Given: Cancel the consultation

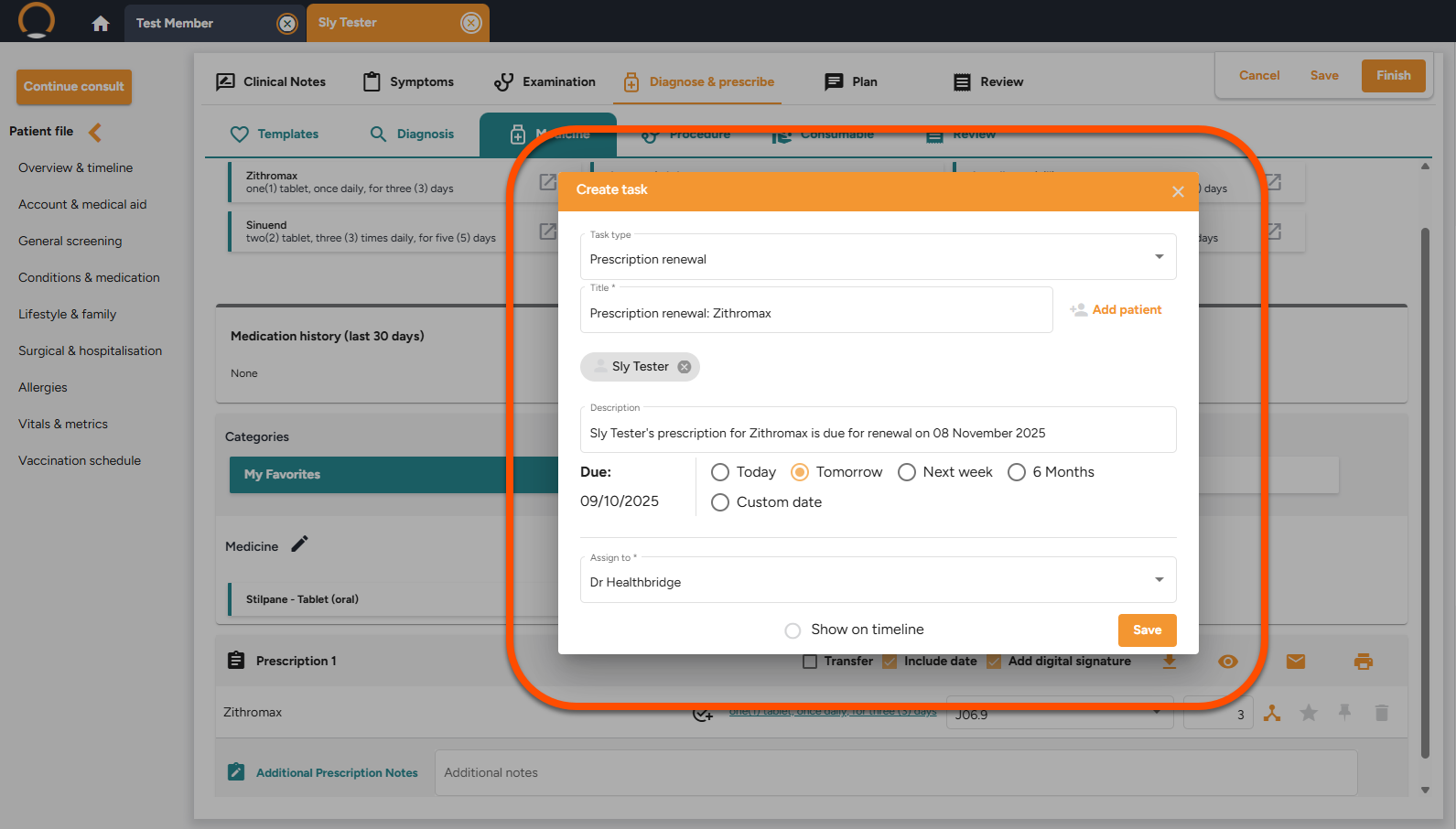Looking at the screenshot, I should pos(1259,75).
